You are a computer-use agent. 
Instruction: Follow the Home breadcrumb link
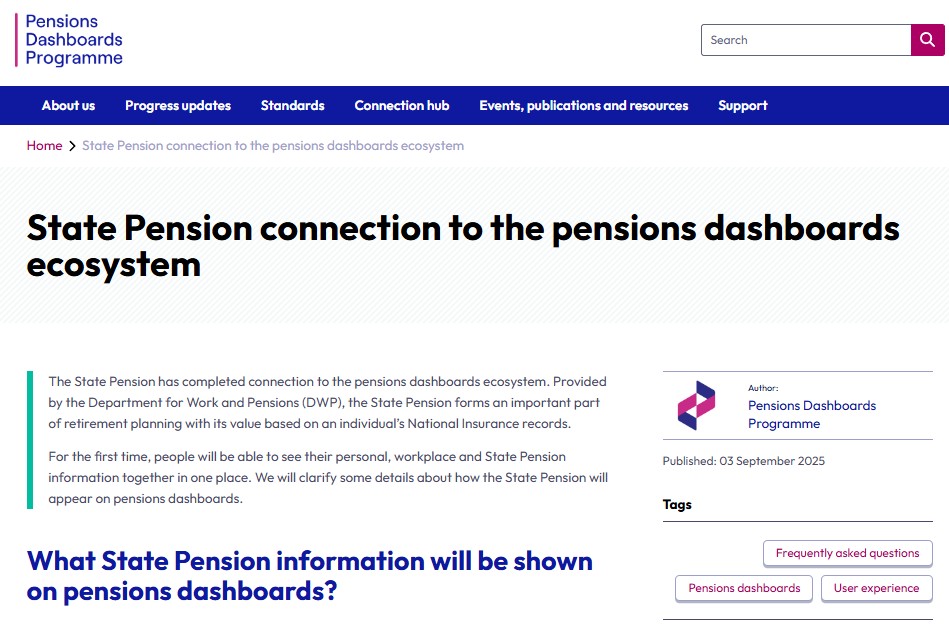[44, 146]
